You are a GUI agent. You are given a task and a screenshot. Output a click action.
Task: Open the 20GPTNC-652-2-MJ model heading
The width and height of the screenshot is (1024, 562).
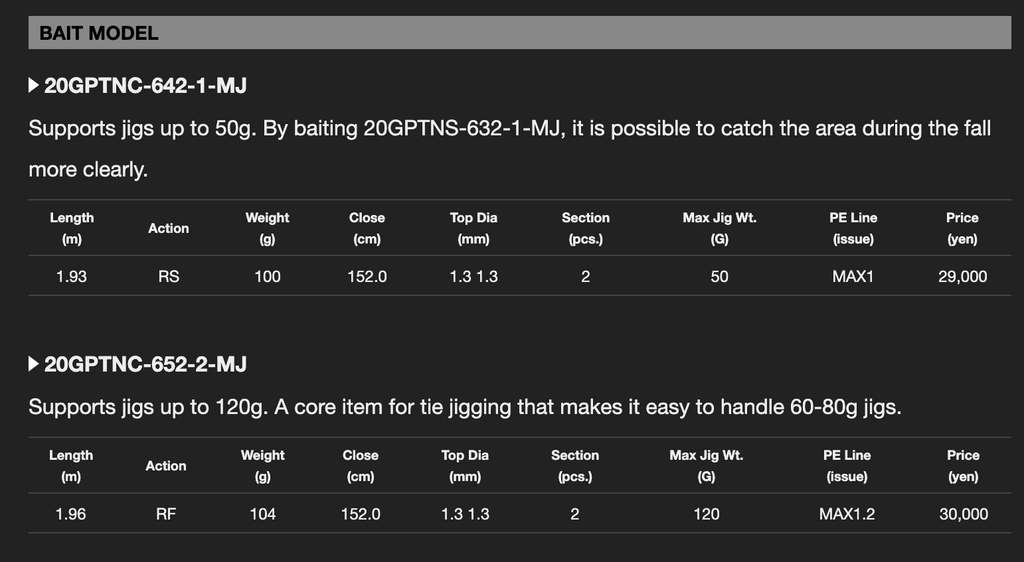point(145,364)
